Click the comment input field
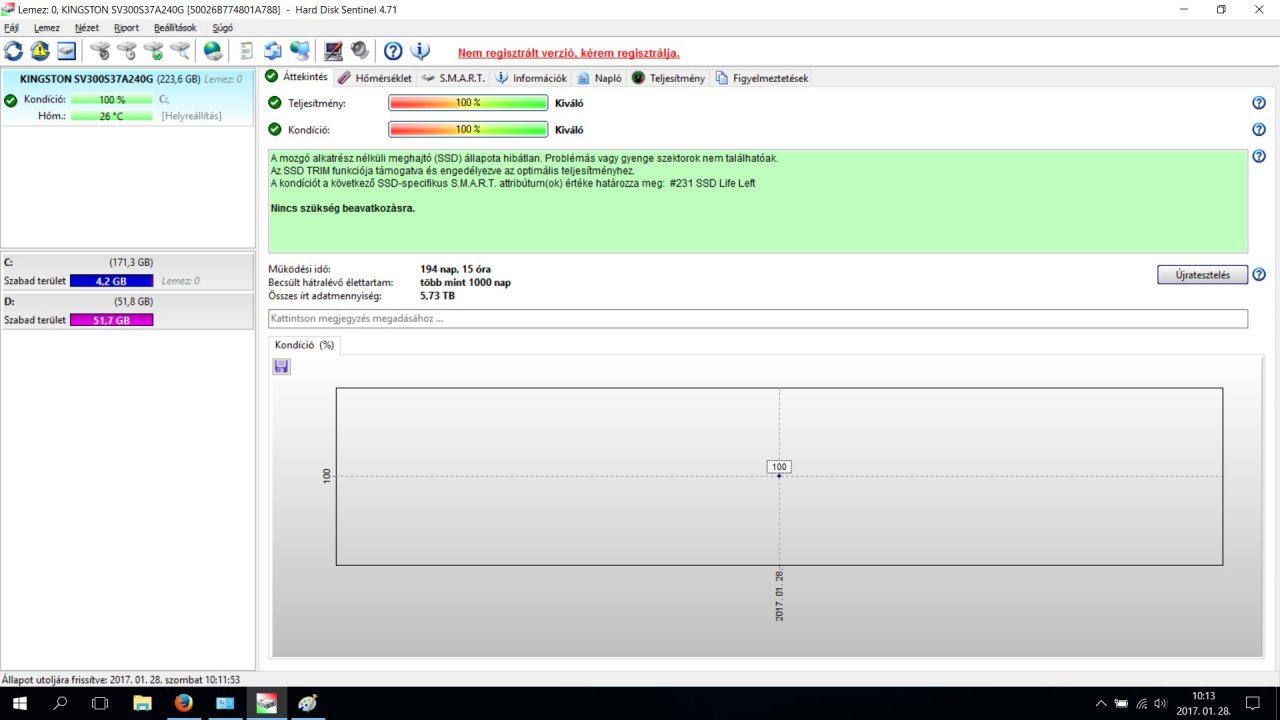 758,319
